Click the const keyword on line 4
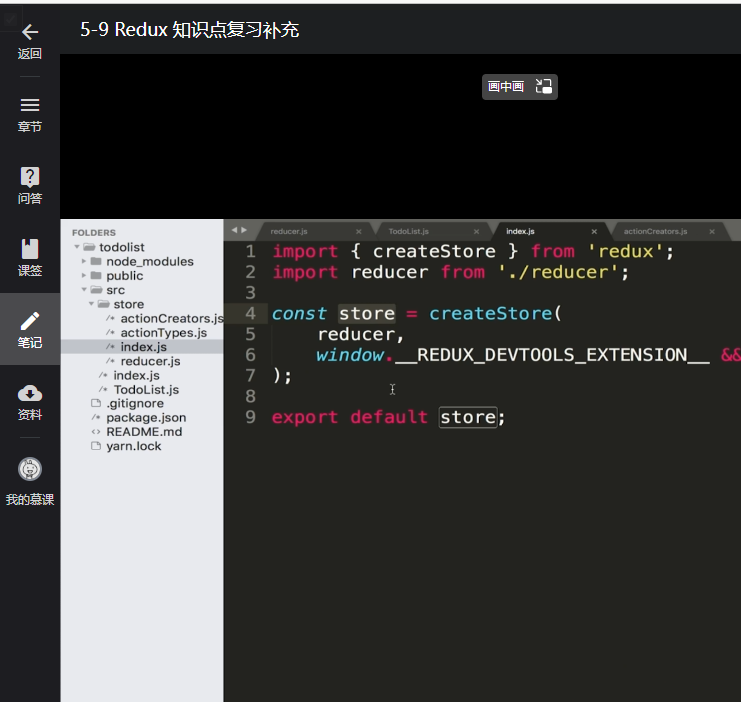The width and height of the screenshot is (741, 702). coord(299,313)
